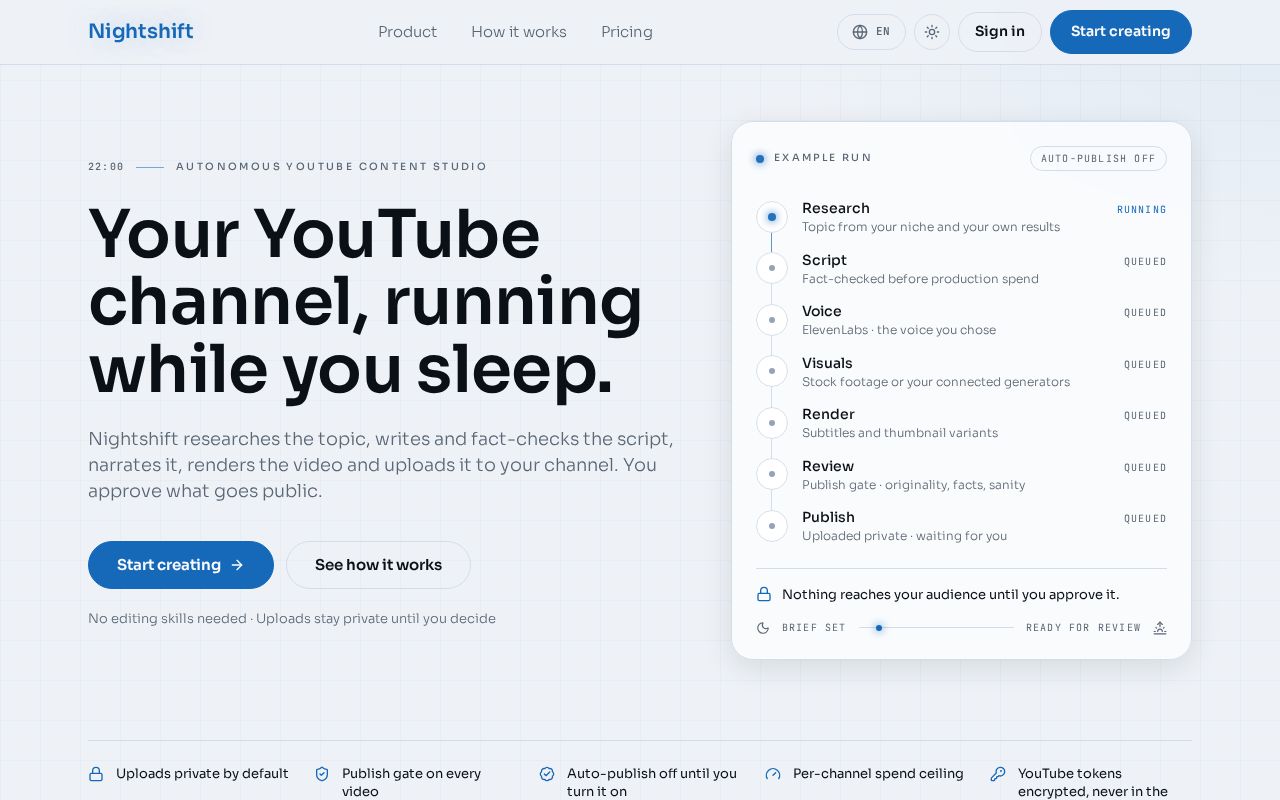Viewport: 1280px width, 800px height.
Task: Click the lock icon by Uploads private by default
Action: coord(96,774)
